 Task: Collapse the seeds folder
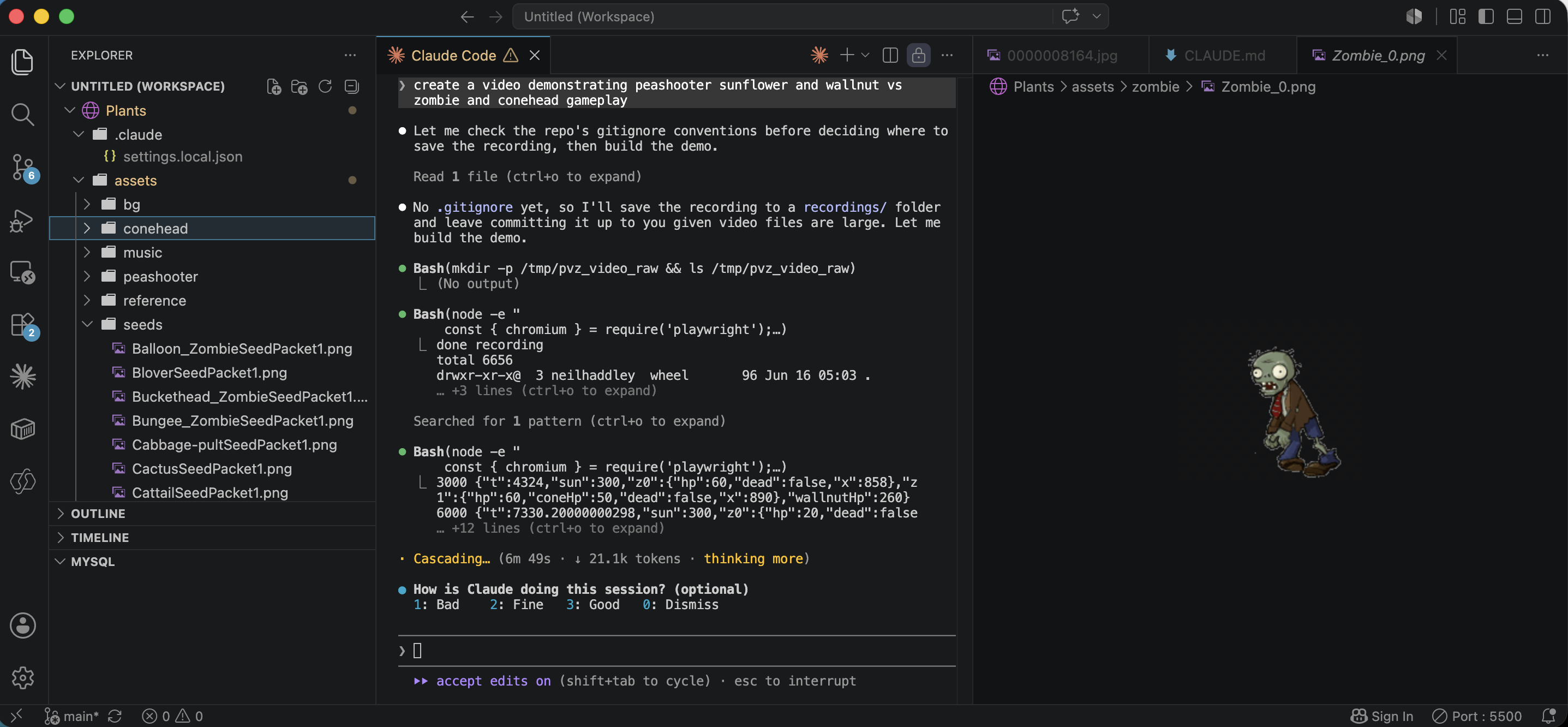pyautogui.click(x=87, y=324)
